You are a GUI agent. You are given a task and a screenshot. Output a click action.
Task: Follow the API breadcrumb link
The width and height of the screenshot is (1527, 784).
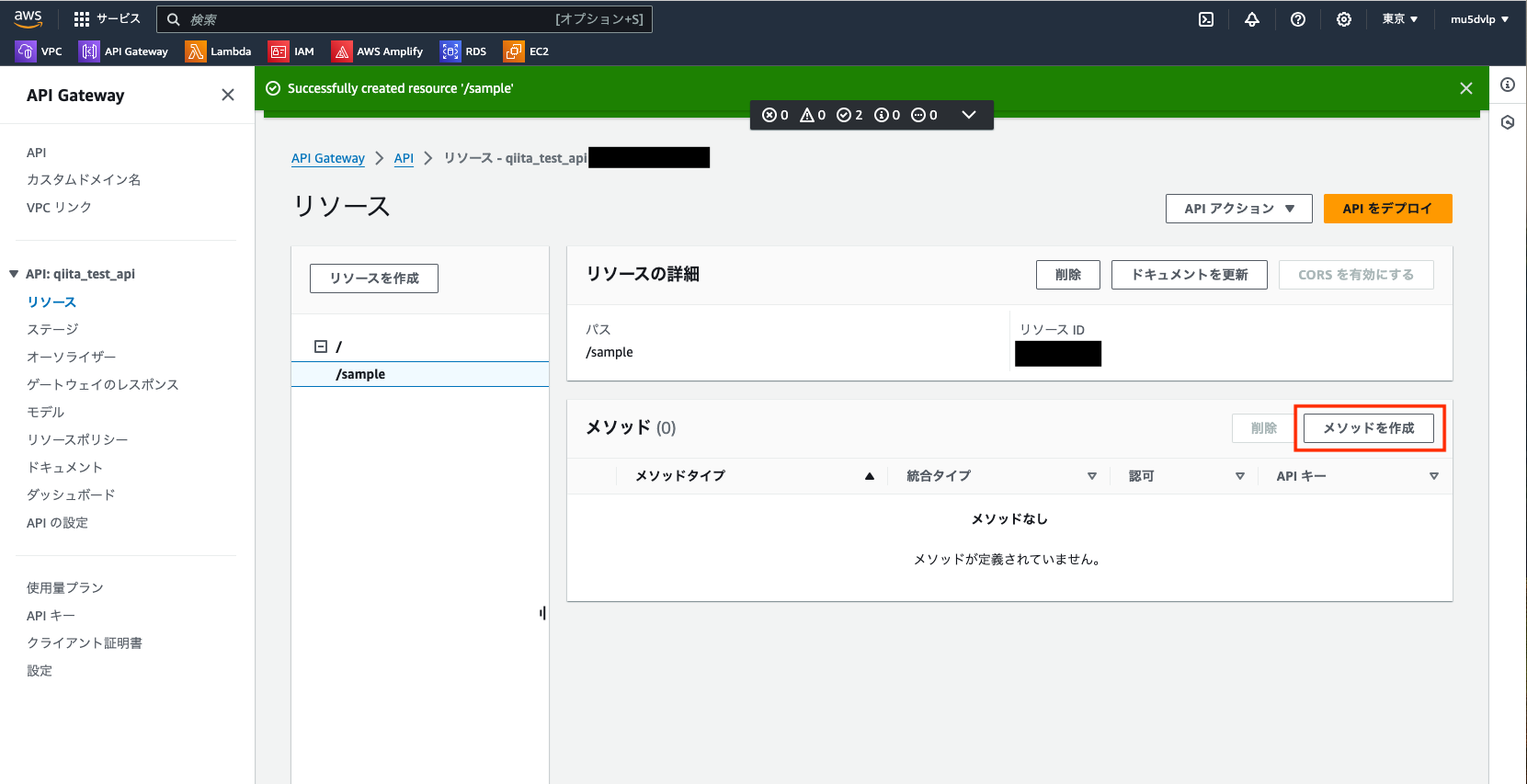tap(404, 158)
